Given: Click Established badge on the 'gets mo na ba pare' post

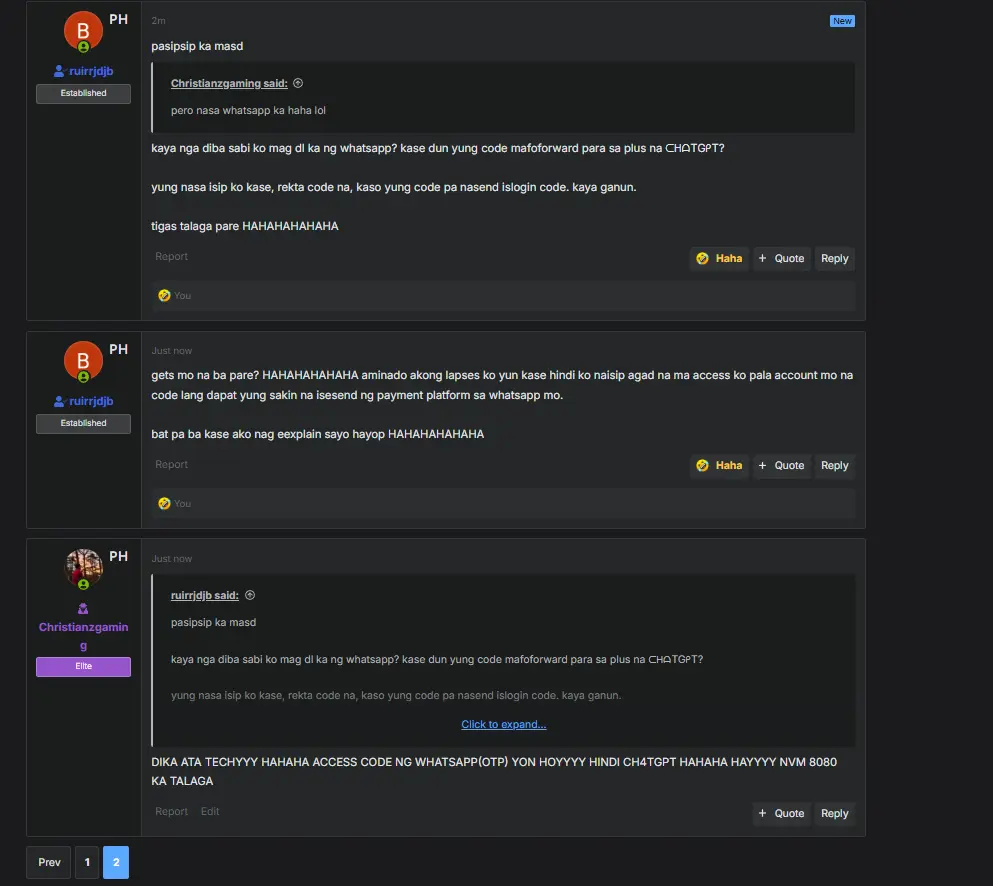Looking at the screenshot, I should [x=83, y=423].
